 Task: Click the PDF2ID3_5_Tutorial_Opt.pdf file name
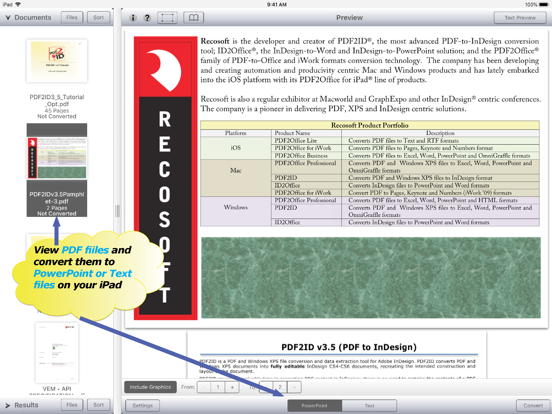[x=57, y=100]
